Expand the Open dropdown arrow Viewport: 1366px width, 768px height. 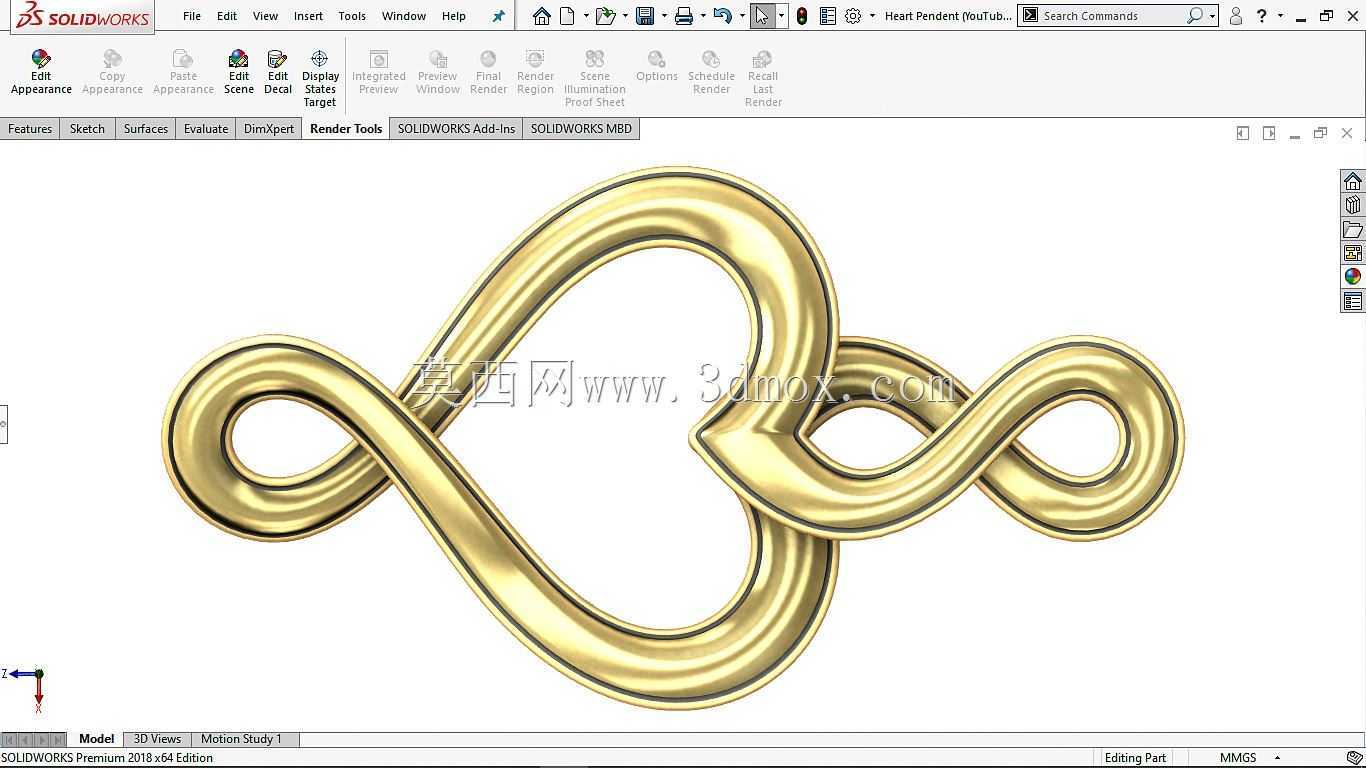(x=625, y=16)
